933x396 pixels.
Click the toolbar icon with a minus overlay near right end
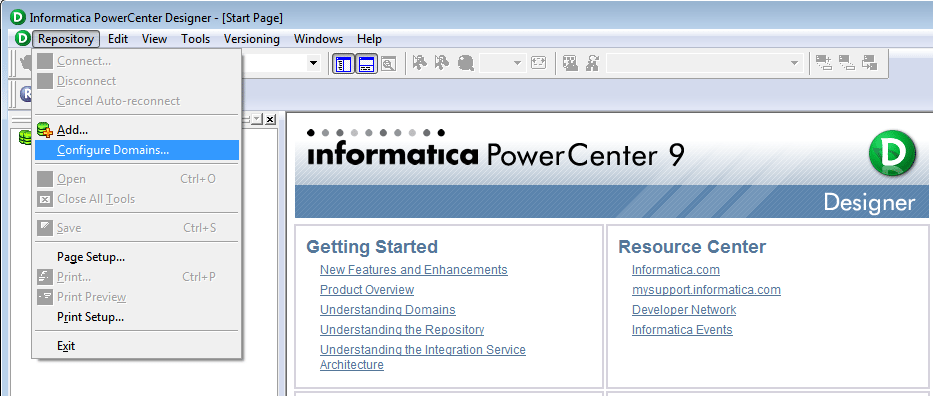point(847,62)
